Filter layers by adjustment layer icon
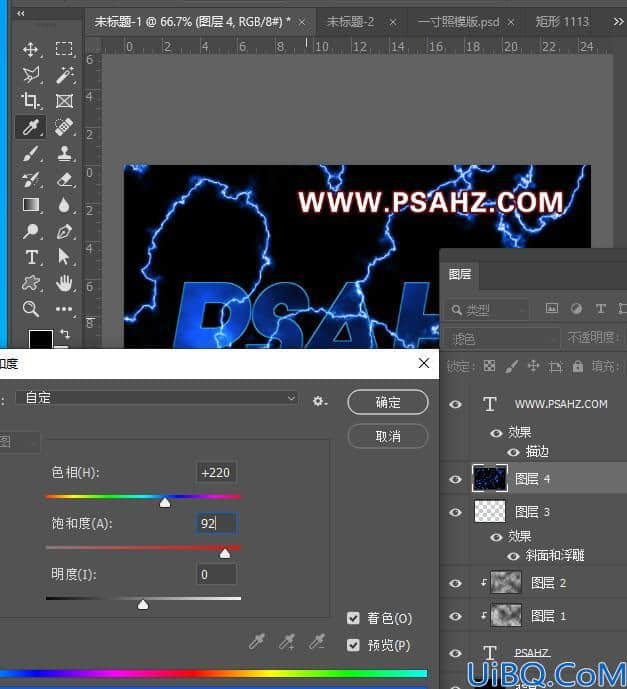This screenshot has width=627, height=689. (576, 309)
